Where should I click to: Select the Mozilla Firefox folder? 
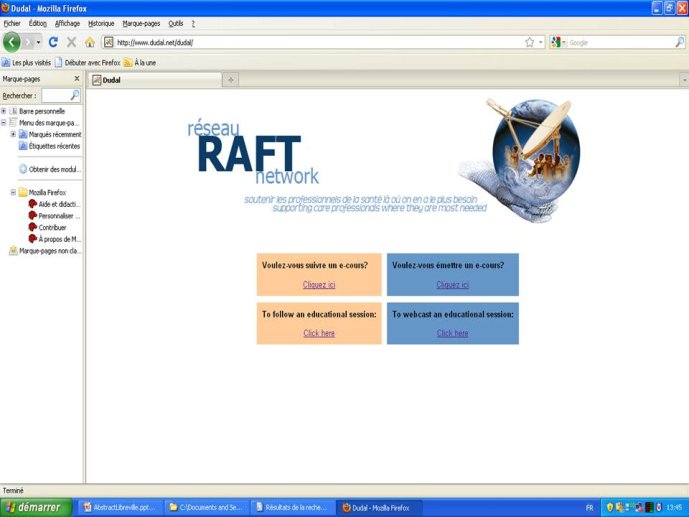43,192
